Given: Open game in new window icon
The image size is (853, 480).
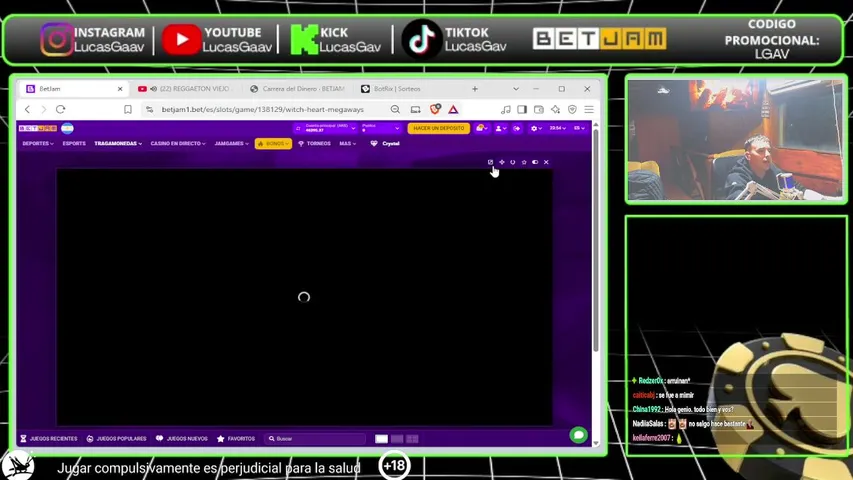Looking at the screenshot, I should (491, 162).
